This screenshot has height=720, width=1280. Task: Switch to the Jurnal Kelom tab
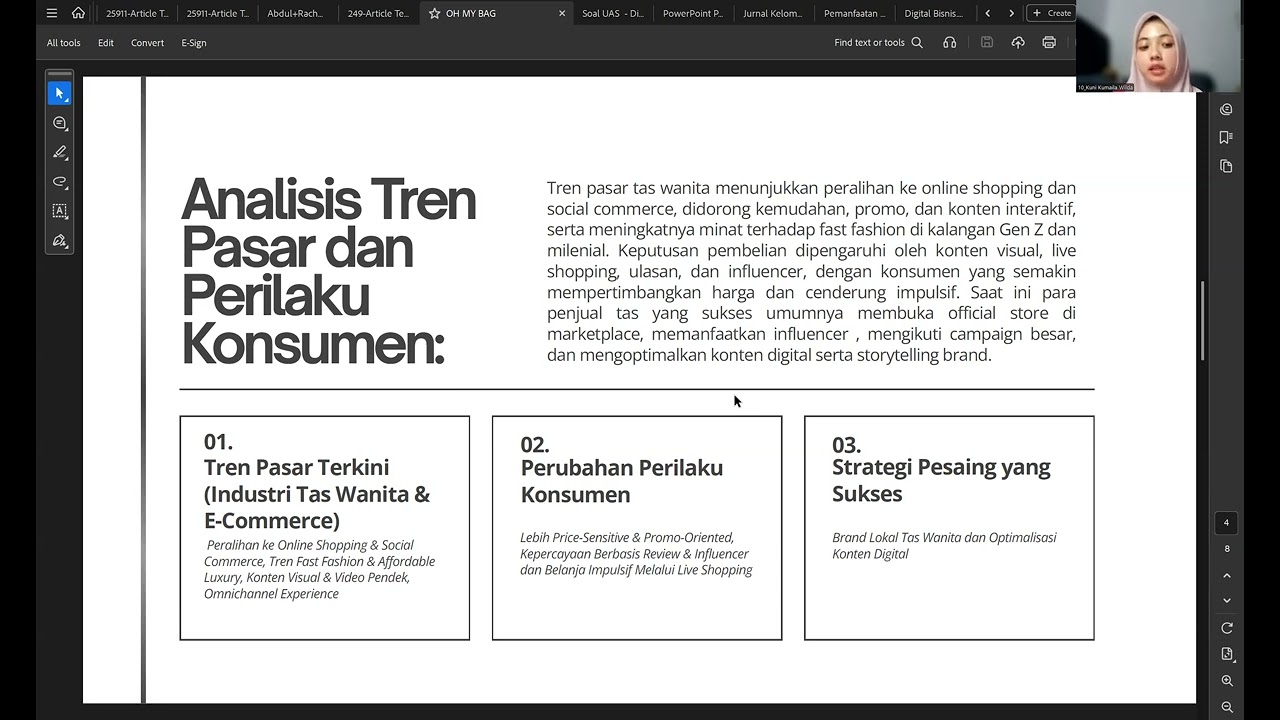point(773,13)
